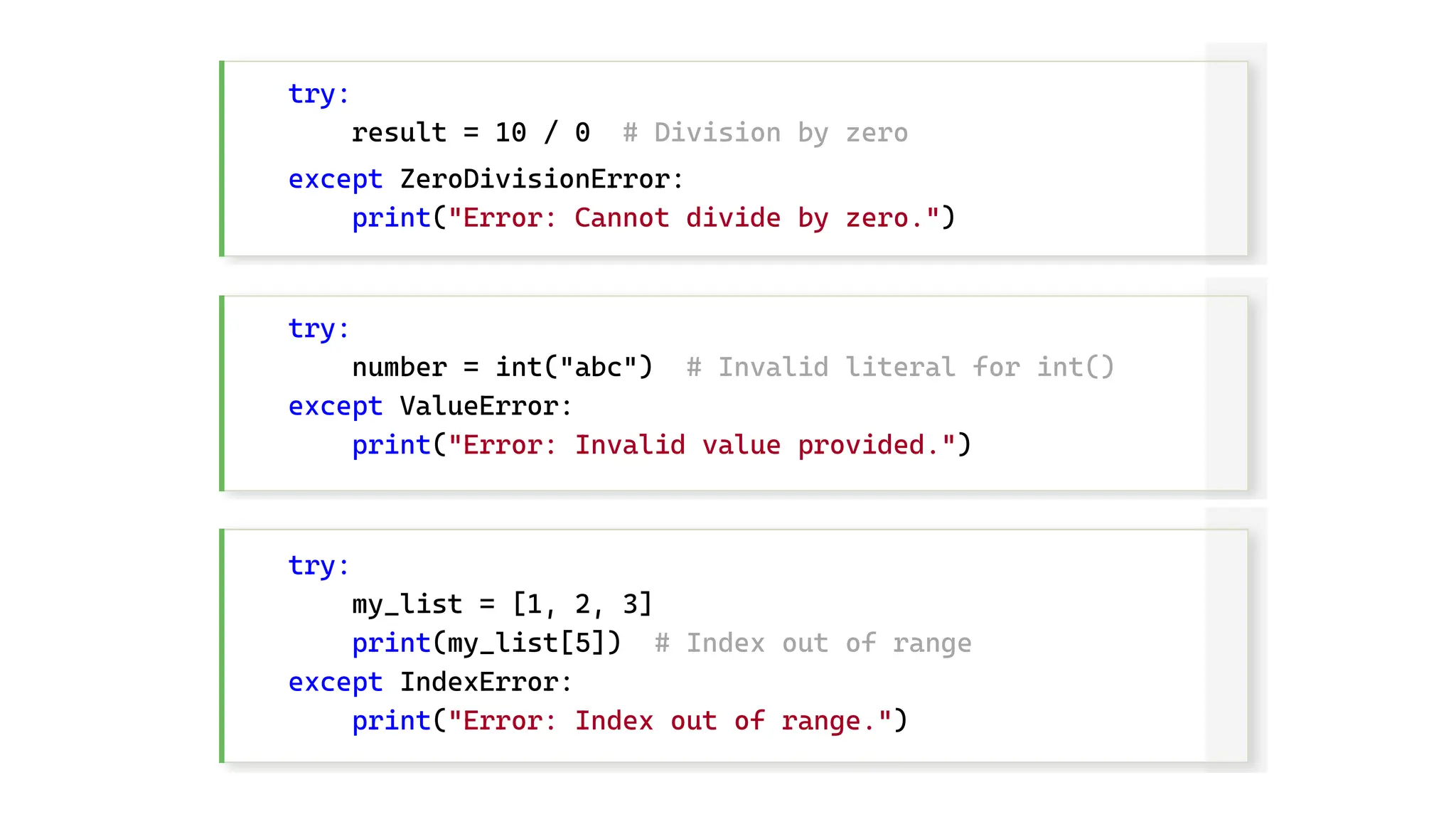The image size is (1456, 819).
Task: Click the "number" variable in second block
Action: pos(399,367)
